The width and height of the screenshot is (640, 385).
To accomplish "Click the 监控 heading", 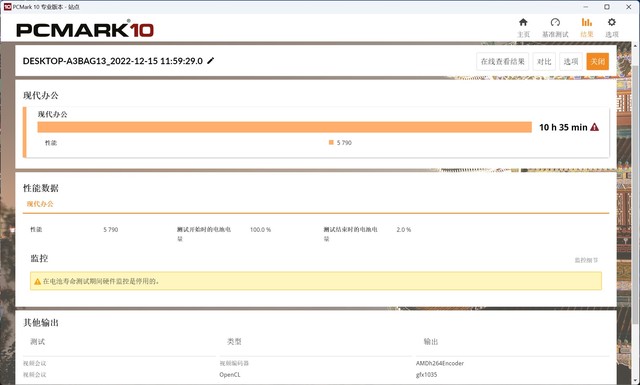I will 39,258.
